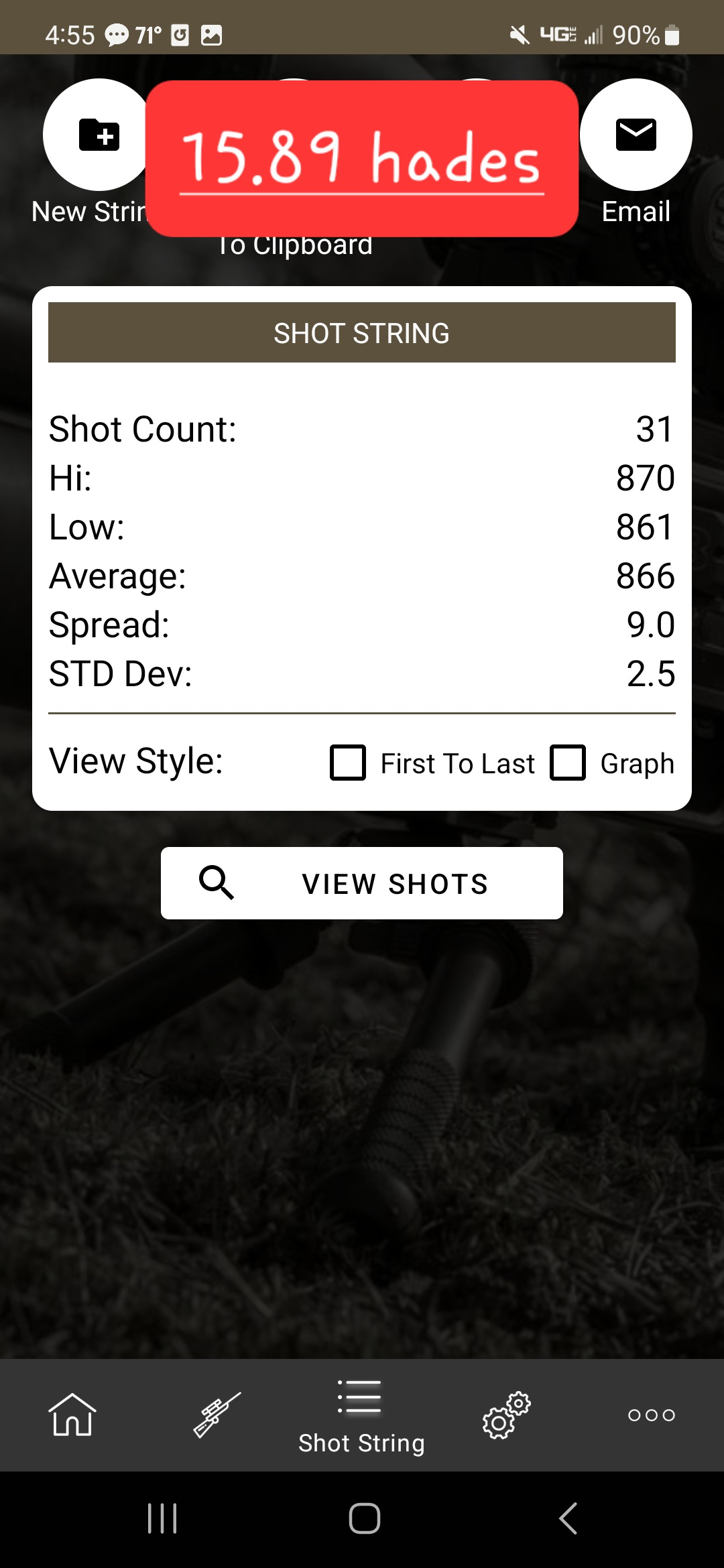Image resolution: width=724 pixels, height=1568 pixels.
Task: Go to the Home tab icon
Action: 72,1415
